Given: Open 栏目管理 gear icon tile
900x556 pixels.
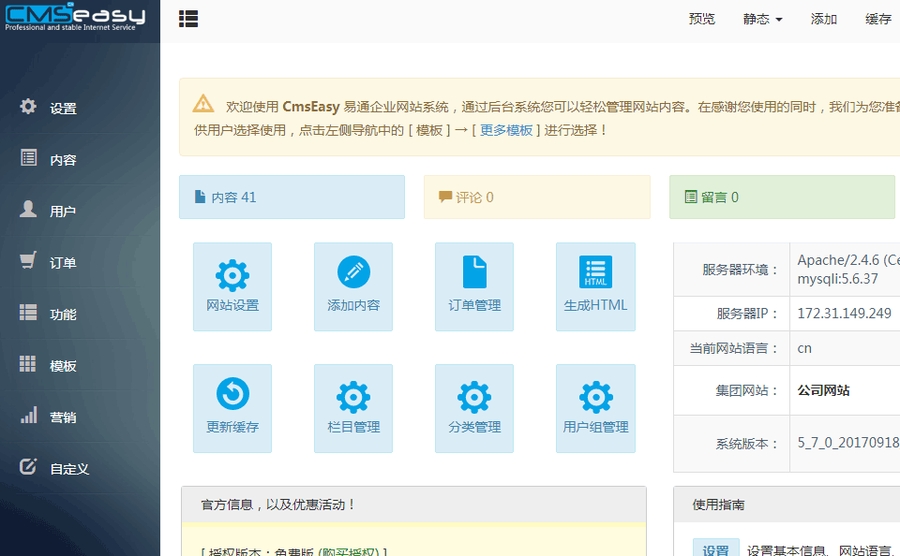Looking at the screenshot, I should click(x=353, y=407).
